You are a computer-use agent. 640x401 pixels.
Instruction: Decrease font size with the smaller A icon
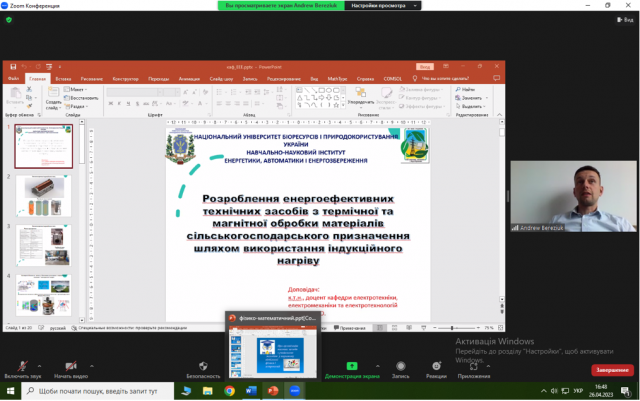(x=195, y=92)
